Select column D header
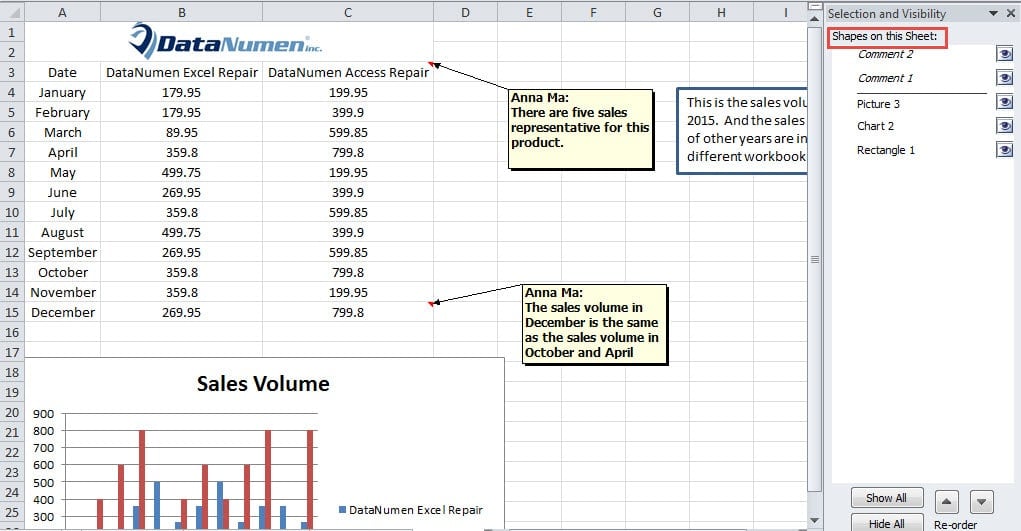The image size is (1021, 531). coord(465,12)
